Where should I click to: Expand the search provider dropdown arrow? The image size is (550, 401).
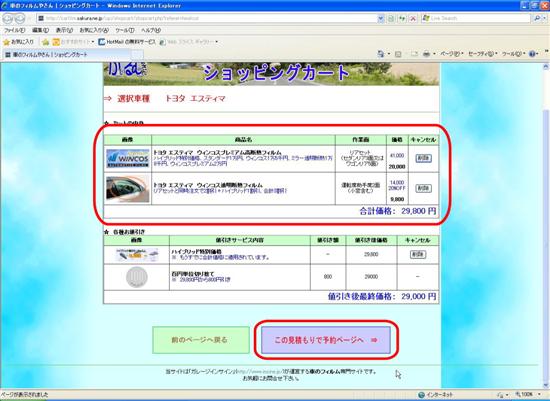tap(545, 18)
